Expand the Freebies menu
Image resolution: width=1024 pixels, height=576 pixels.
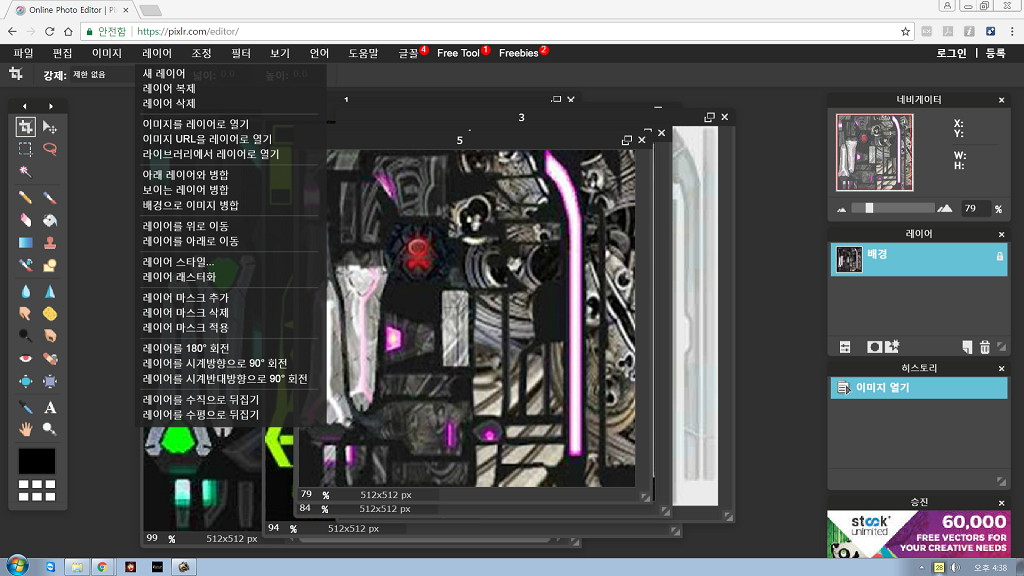(519, 53)
